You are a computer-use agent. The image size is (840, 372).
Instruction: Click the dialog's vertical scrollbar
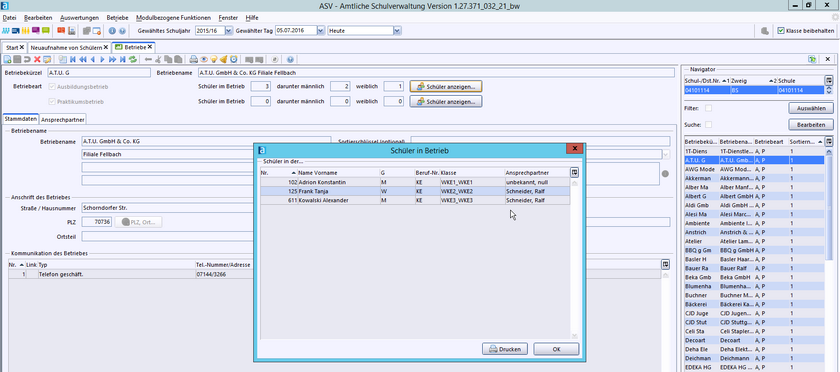click(574, 259)
